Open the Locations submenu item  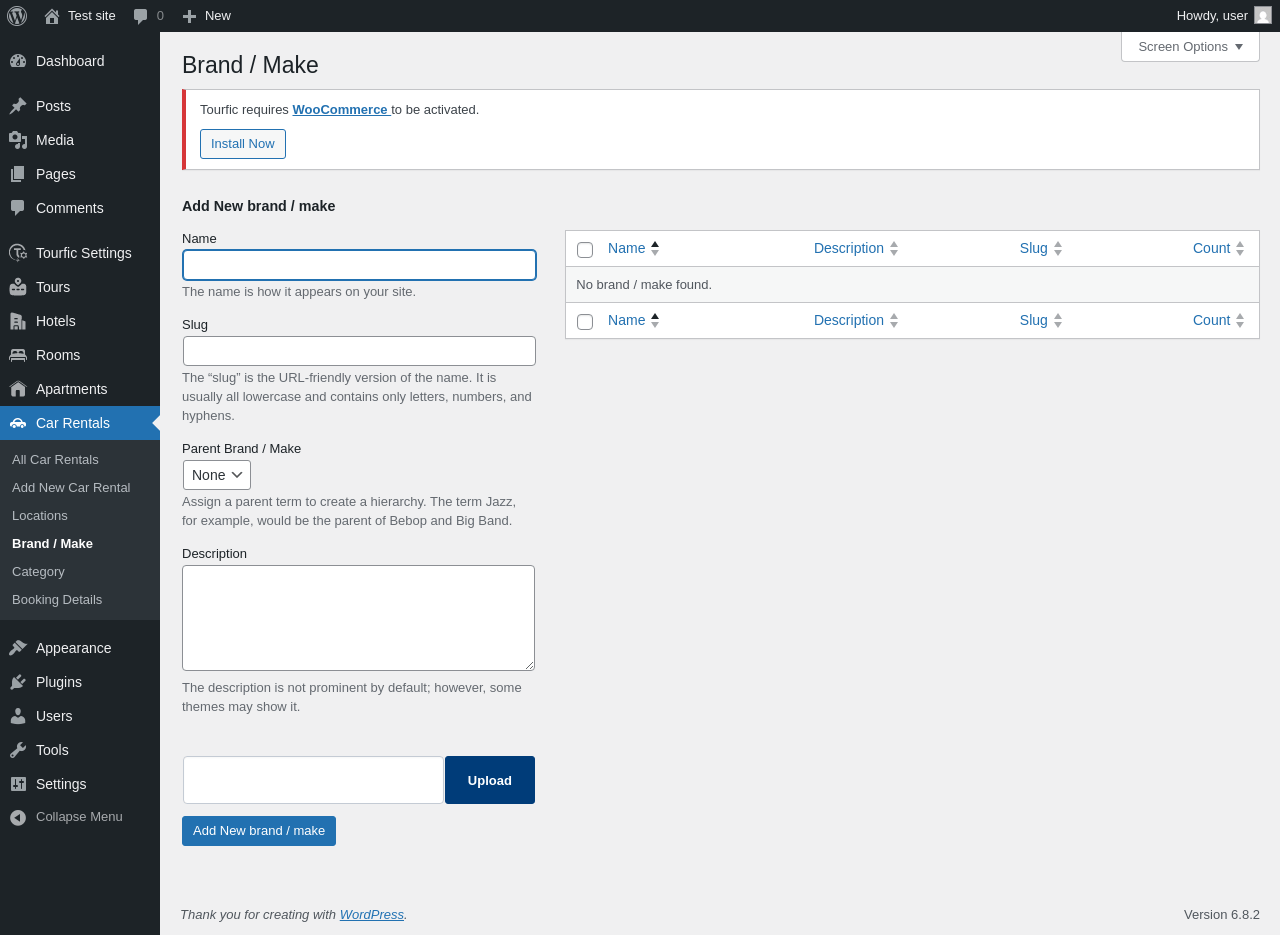point(40,516)
